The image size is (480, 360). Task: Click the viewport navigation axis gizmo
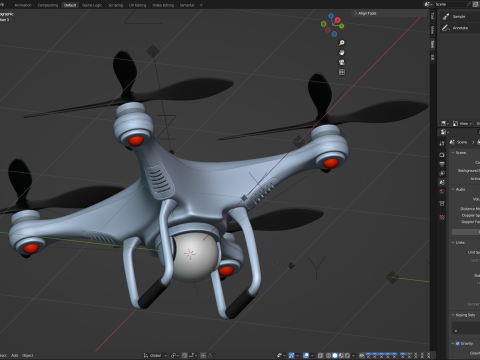tap(332, 25)
